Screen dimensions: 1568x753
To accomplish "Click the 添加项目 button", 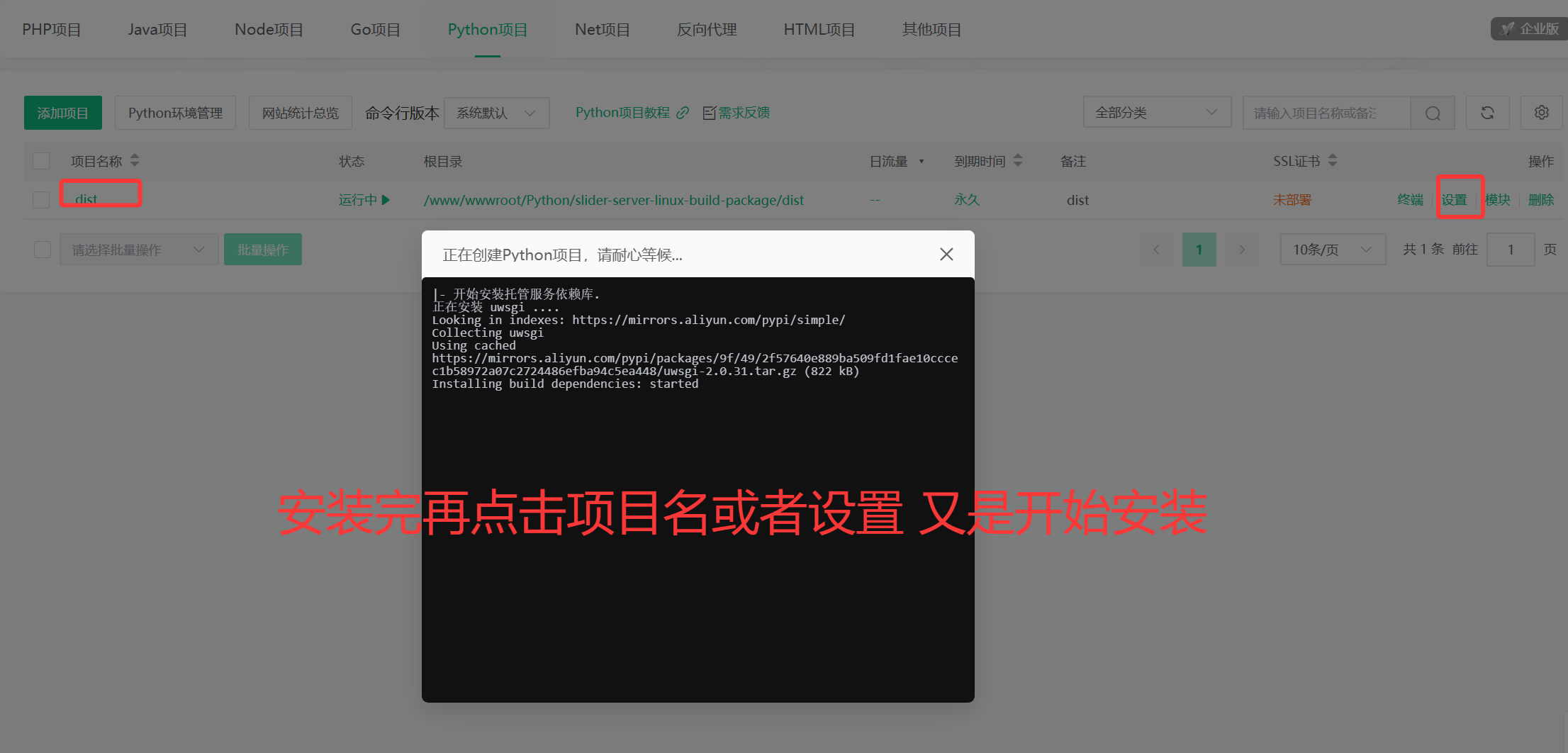I will 63,113.
